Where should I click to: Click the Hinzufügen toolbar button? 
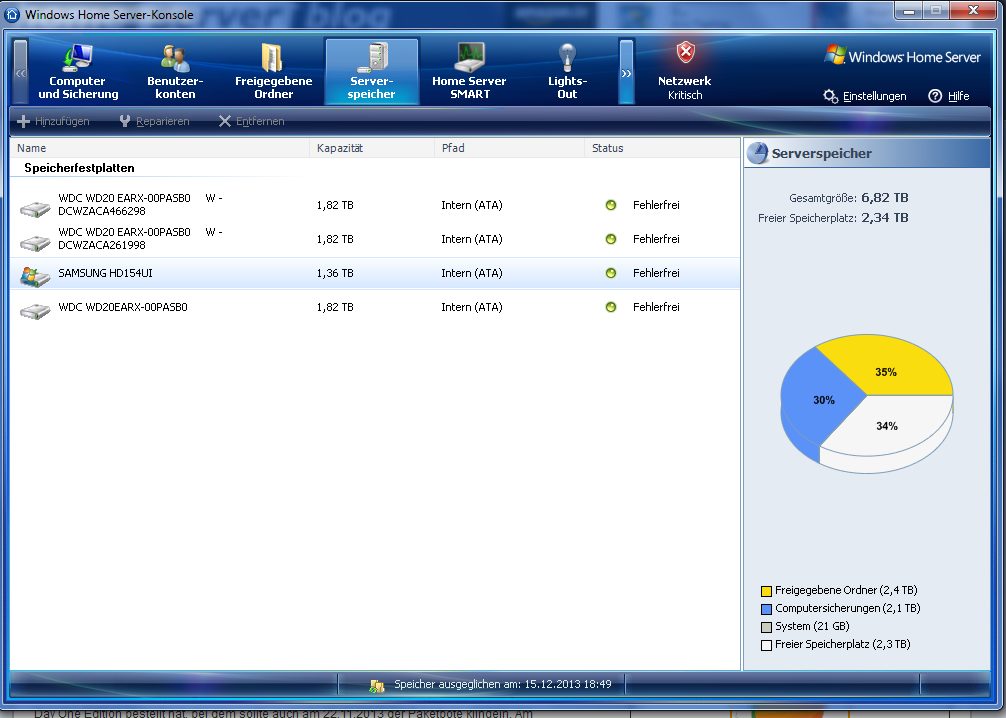click(53, 121)
